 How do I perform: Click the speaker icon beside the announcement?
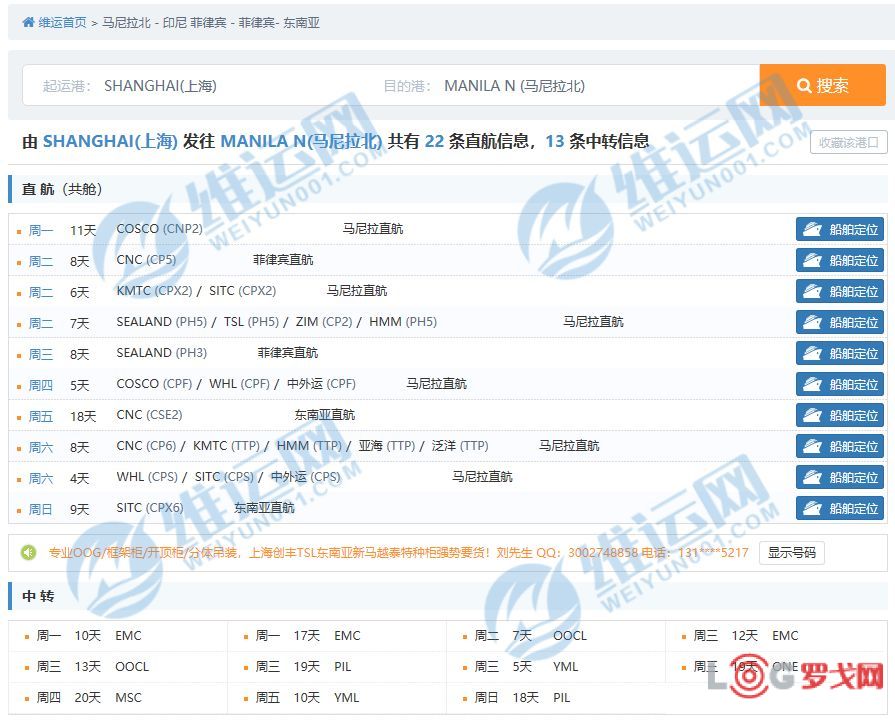(x=29, y=552)
